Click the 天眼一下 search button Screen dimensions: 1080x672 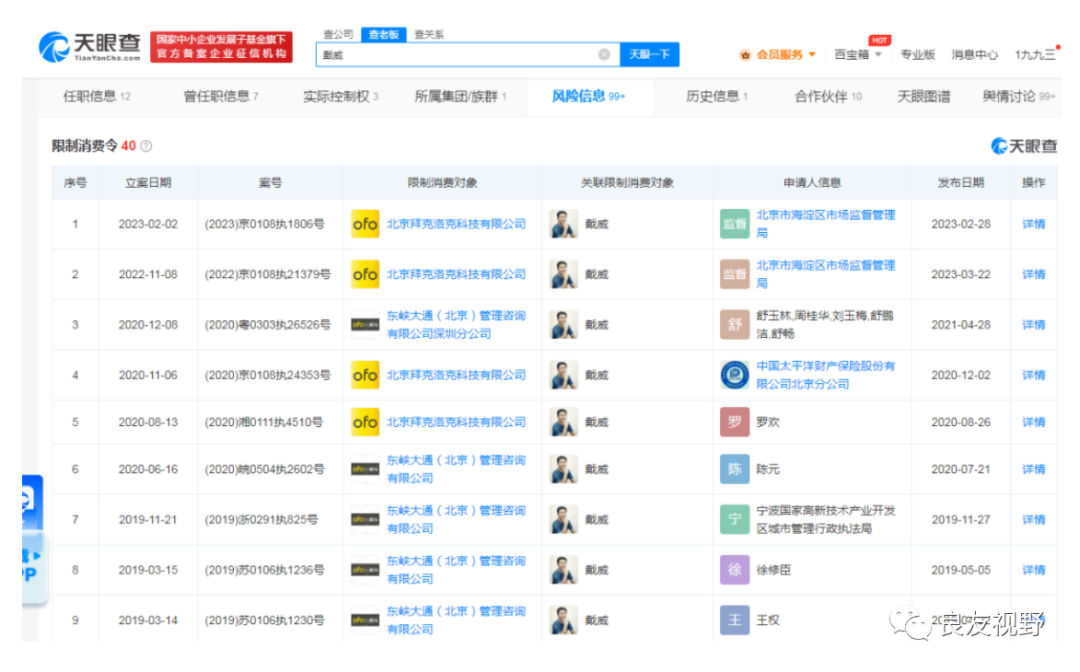650,54
